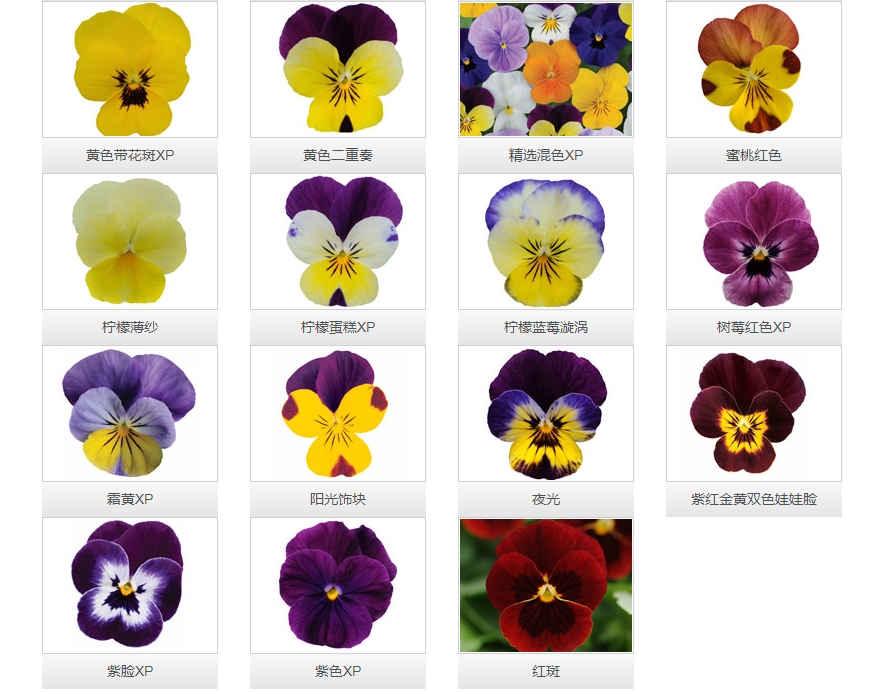
Task: Click the 黄色二重奏 text label
Action: click(338, 155)
